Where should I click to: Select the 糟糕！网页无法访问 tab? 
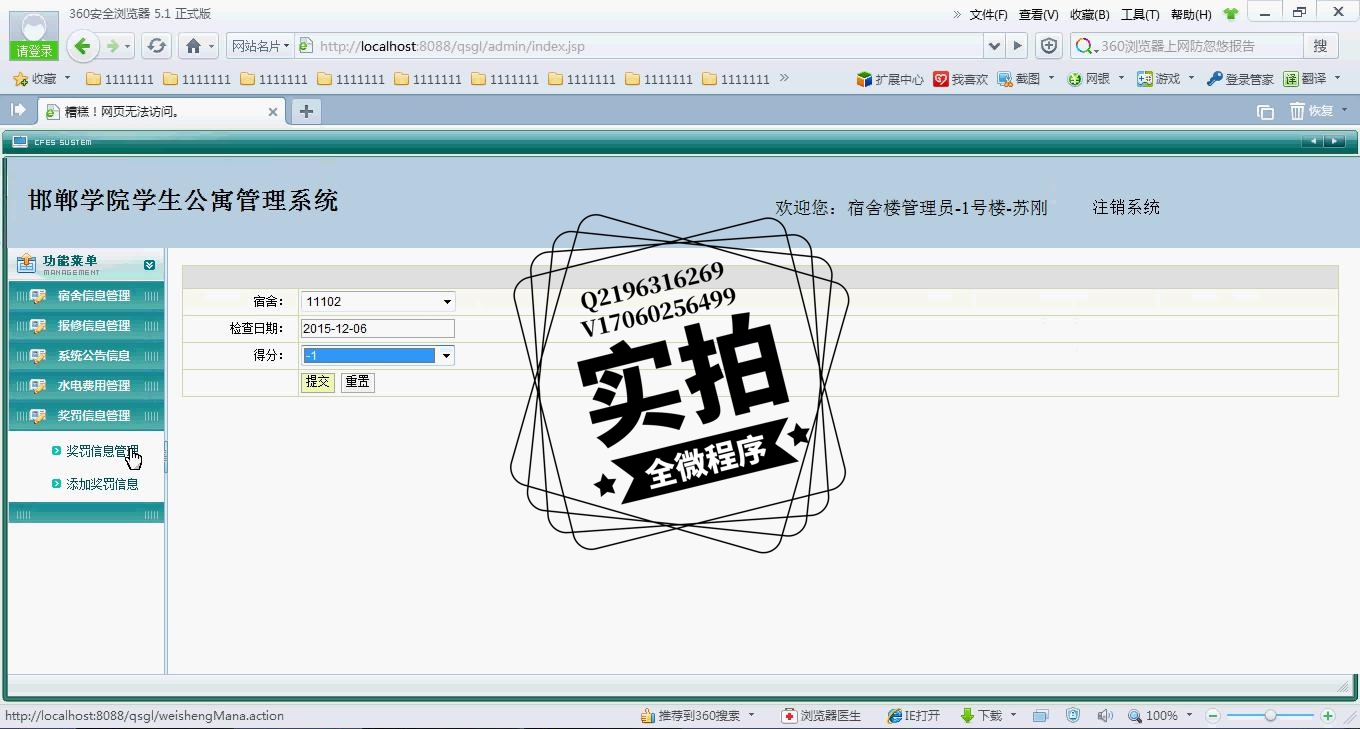160,112
